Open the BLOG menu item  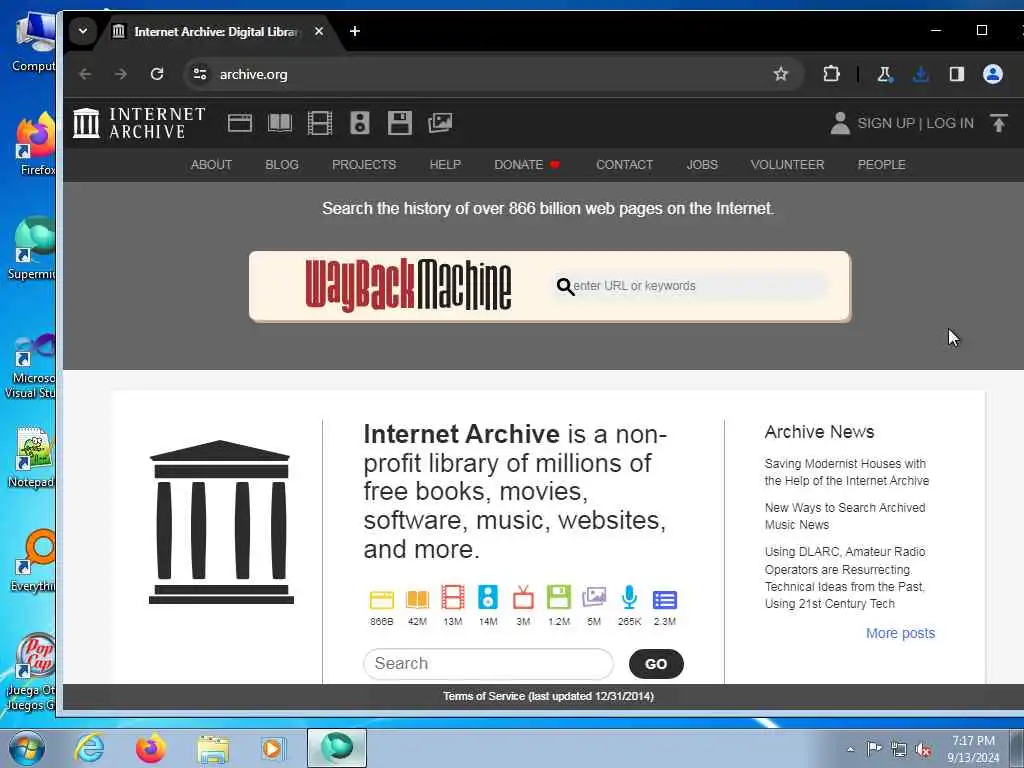281,165
